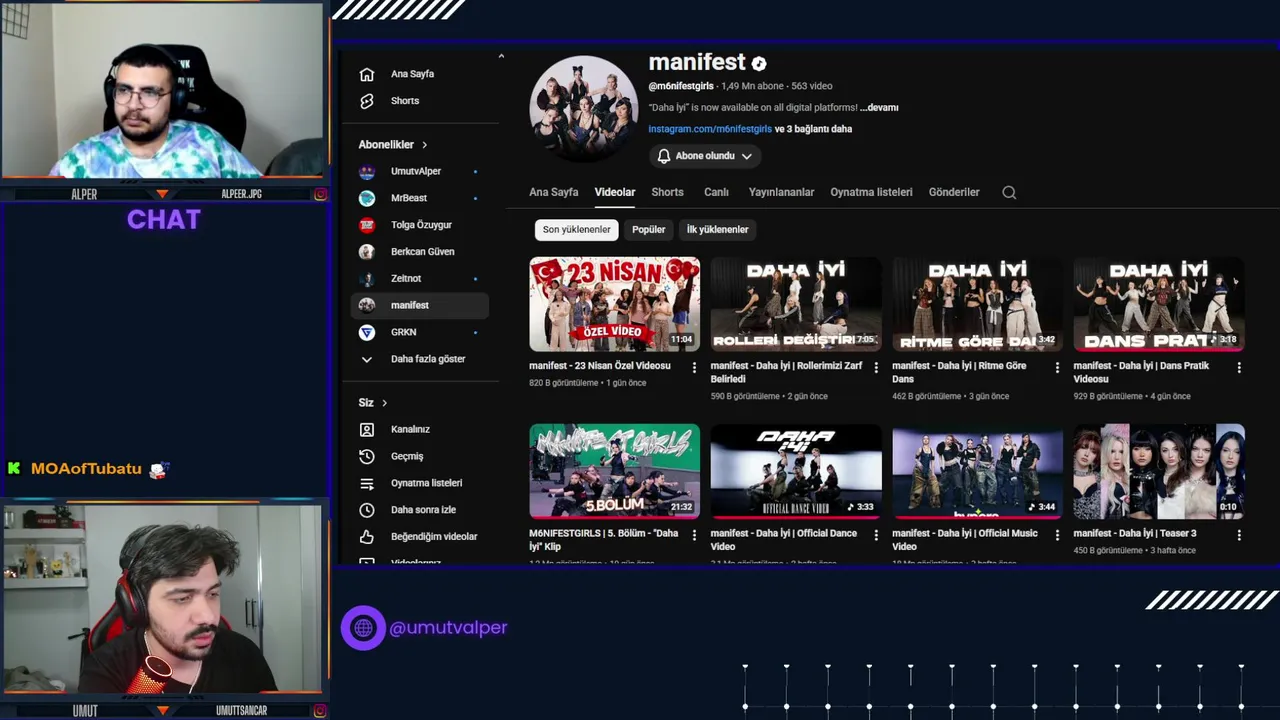This screenshot has height=720, width=1280.
Task: Click Instagram icon under Alper webcam
Action: click(x=320, y=194)
